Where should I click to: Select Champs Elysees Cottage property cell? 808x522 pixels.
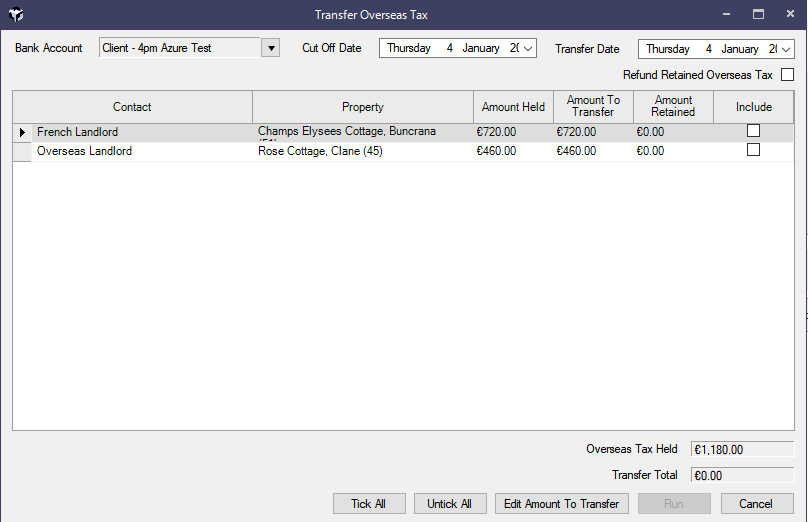click(x=362, y=132)
